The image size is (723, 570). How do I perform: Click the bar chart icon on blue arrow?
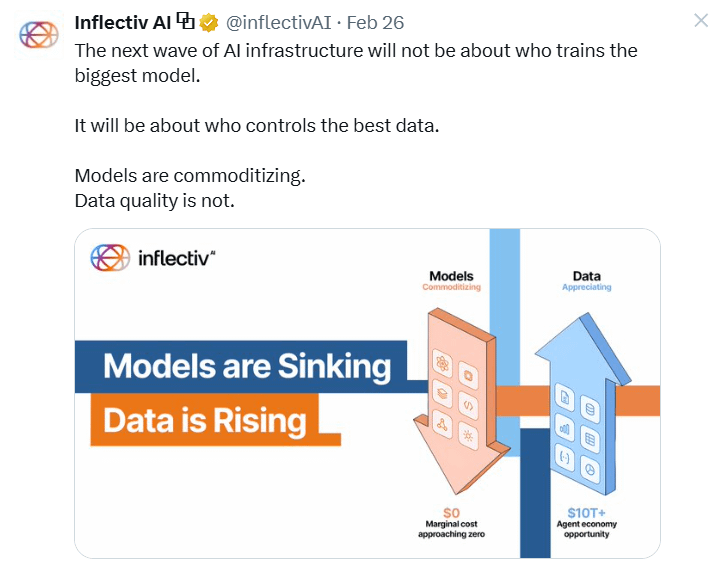tap(565, 429)
